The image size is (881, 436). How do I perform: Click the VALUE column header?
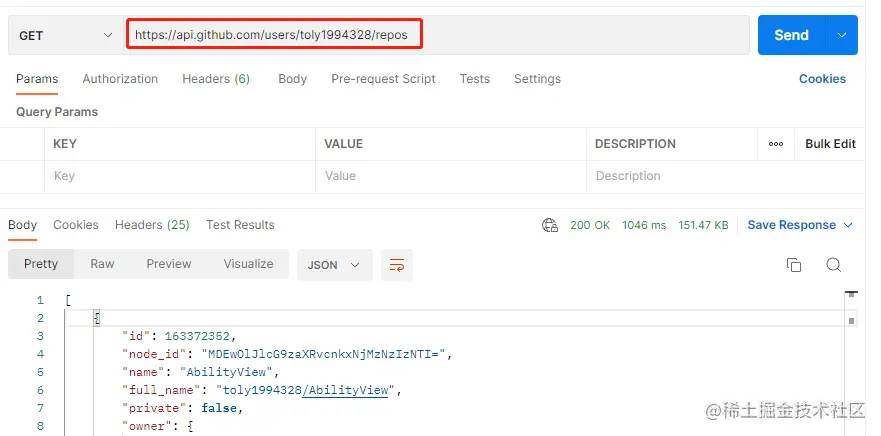coord(343,144)
